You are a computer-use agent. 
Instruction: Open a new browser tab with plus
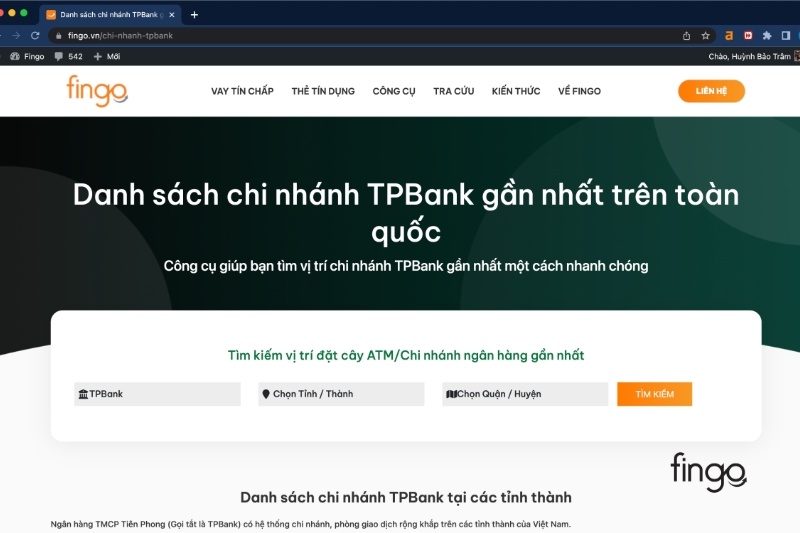(x=194, y=15)
